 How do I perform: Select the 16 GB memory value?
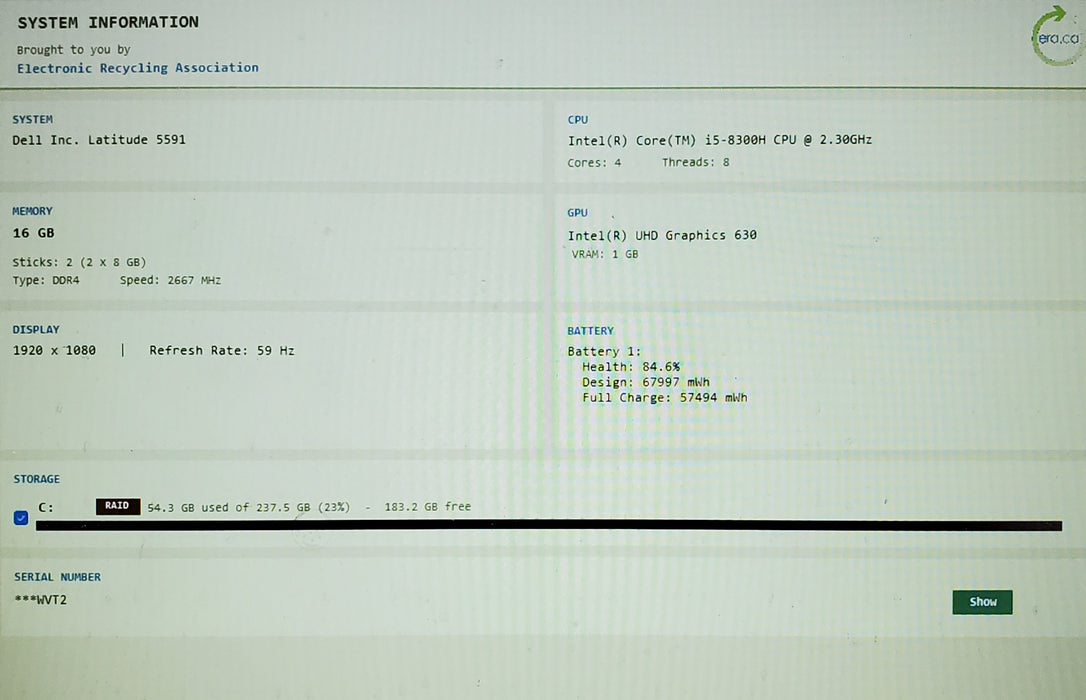(33, 233)
